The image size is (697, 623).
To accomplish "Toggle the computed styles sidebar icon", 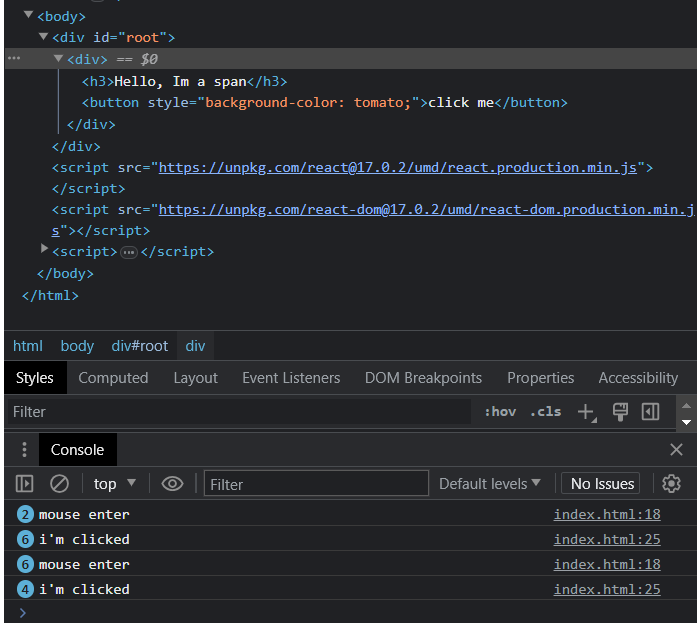I will point(650,411).
